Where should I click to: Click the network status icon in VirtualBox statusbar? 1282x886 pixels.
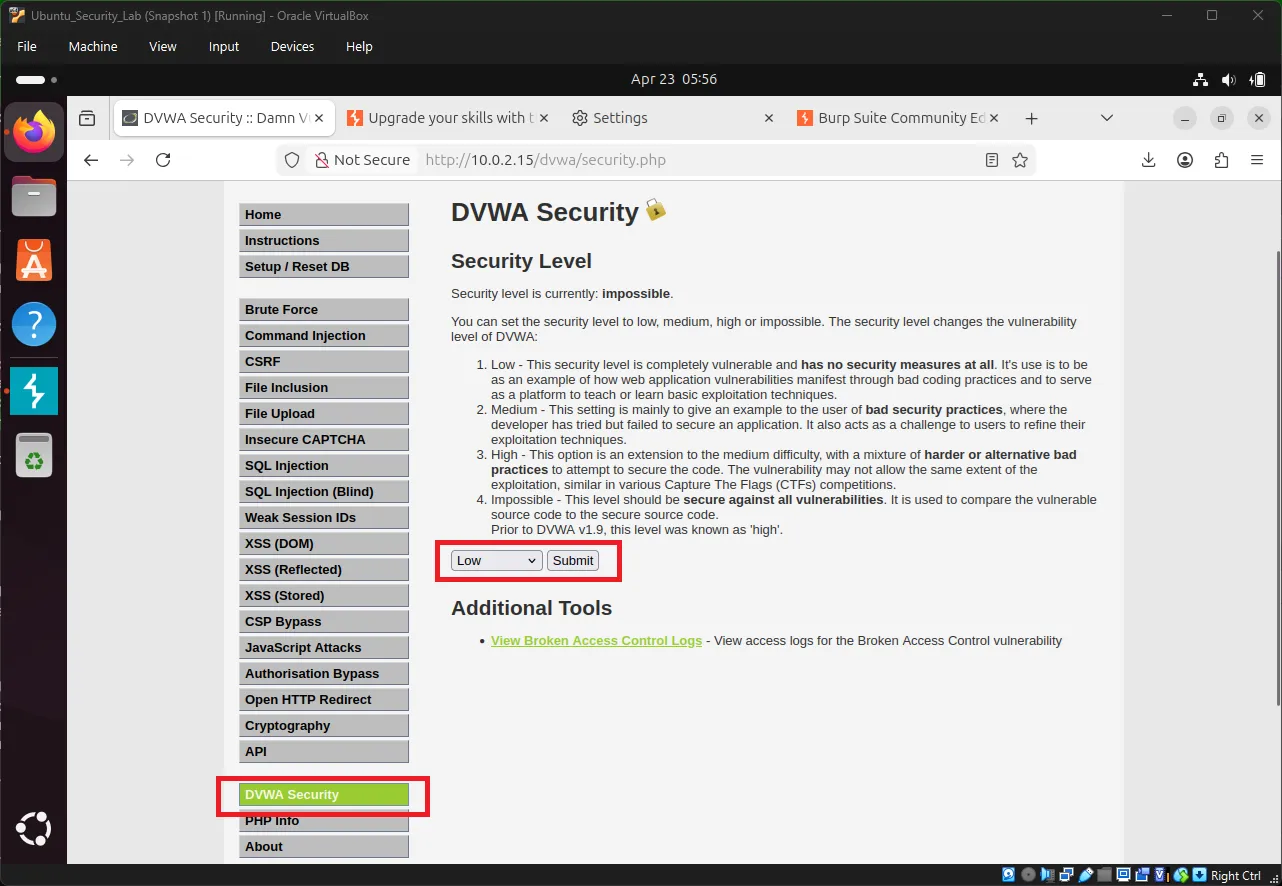(x=1066, y=874)
